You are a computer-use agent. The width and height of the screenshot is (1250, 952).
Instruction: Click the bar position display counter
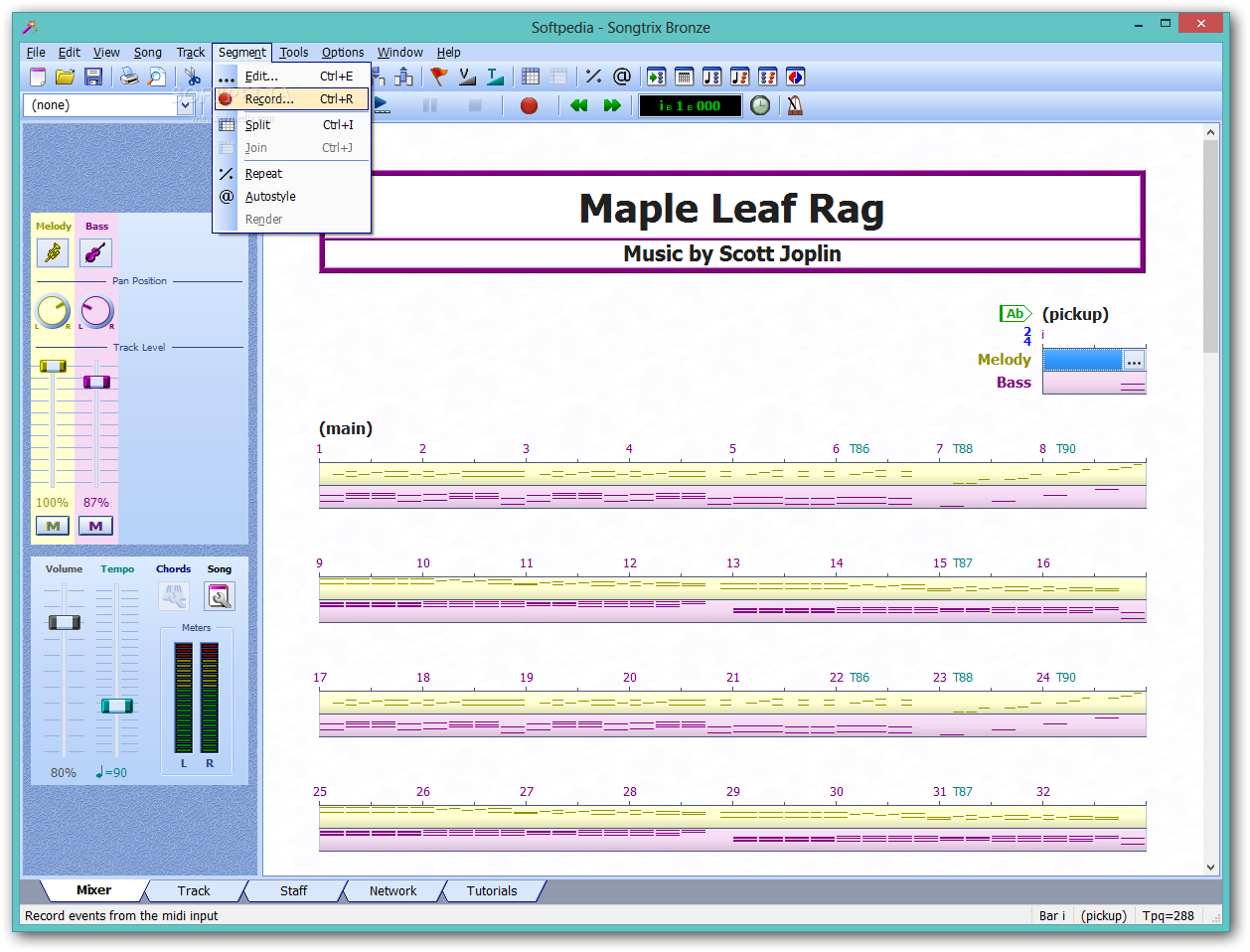coord(690,105)
